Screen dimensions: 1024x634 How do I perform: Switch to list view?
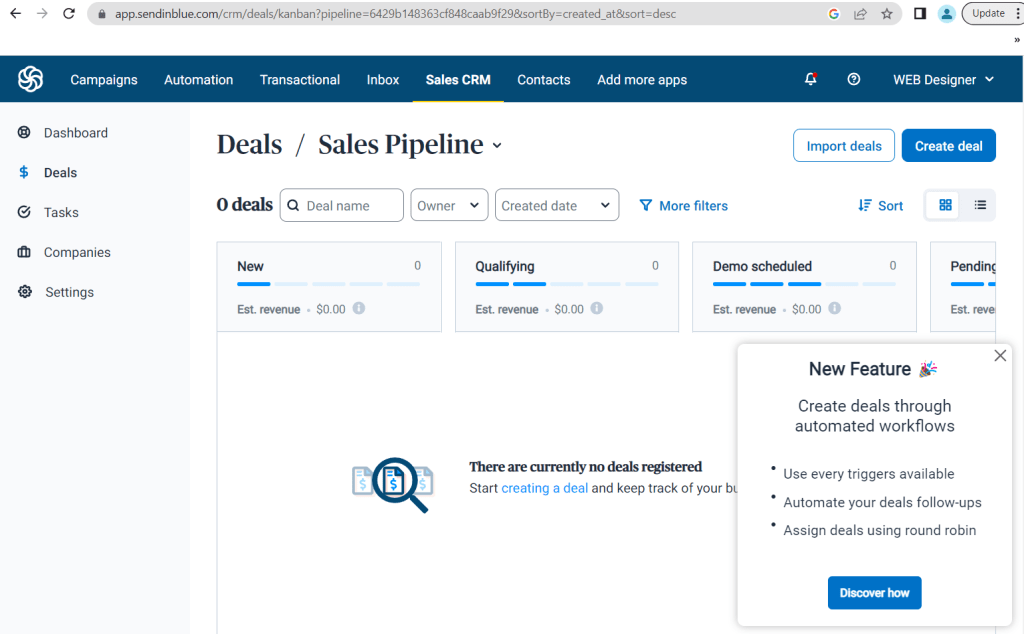click(x=980, y=205)
